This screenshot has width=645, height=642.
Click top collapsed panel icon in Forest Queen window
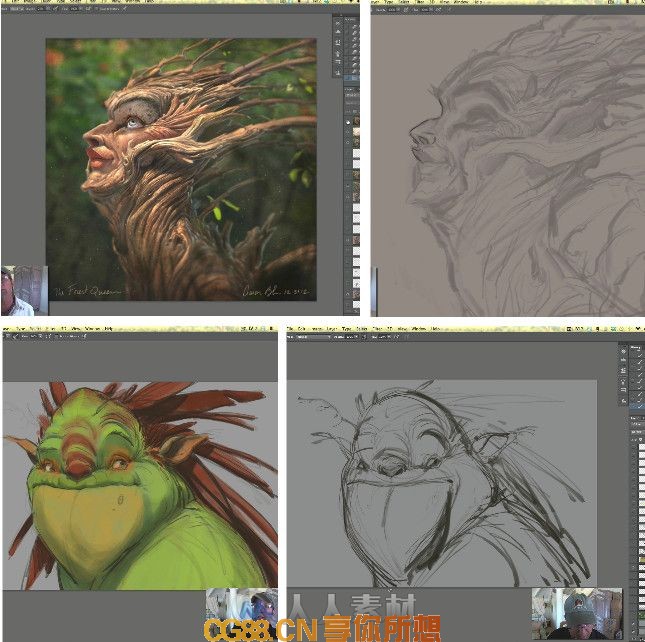338,23
